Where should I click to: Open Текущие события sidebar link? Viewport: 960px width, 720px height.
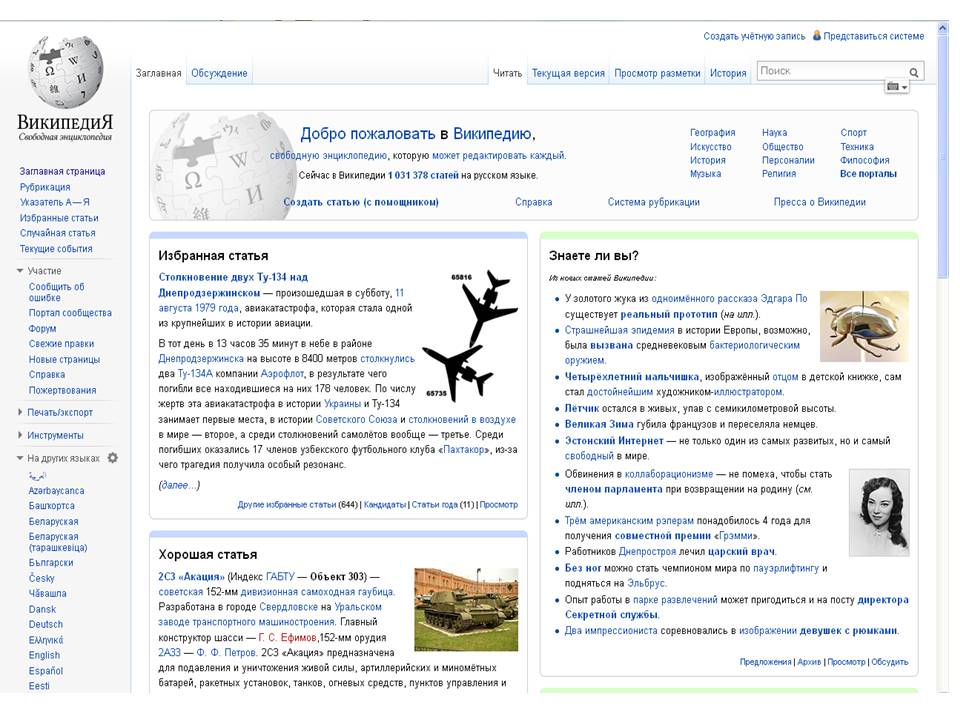point(56,249)
